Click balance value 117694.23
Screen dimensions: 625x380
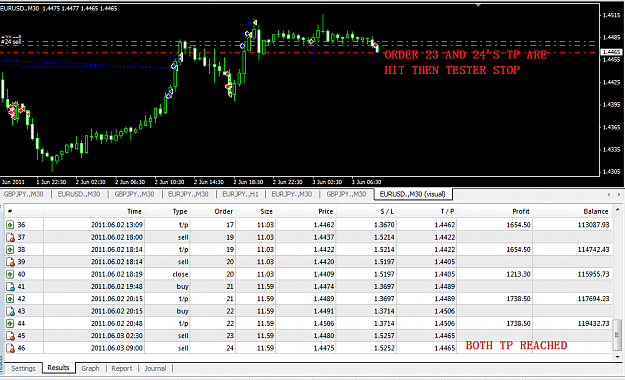tap(594, 299)
